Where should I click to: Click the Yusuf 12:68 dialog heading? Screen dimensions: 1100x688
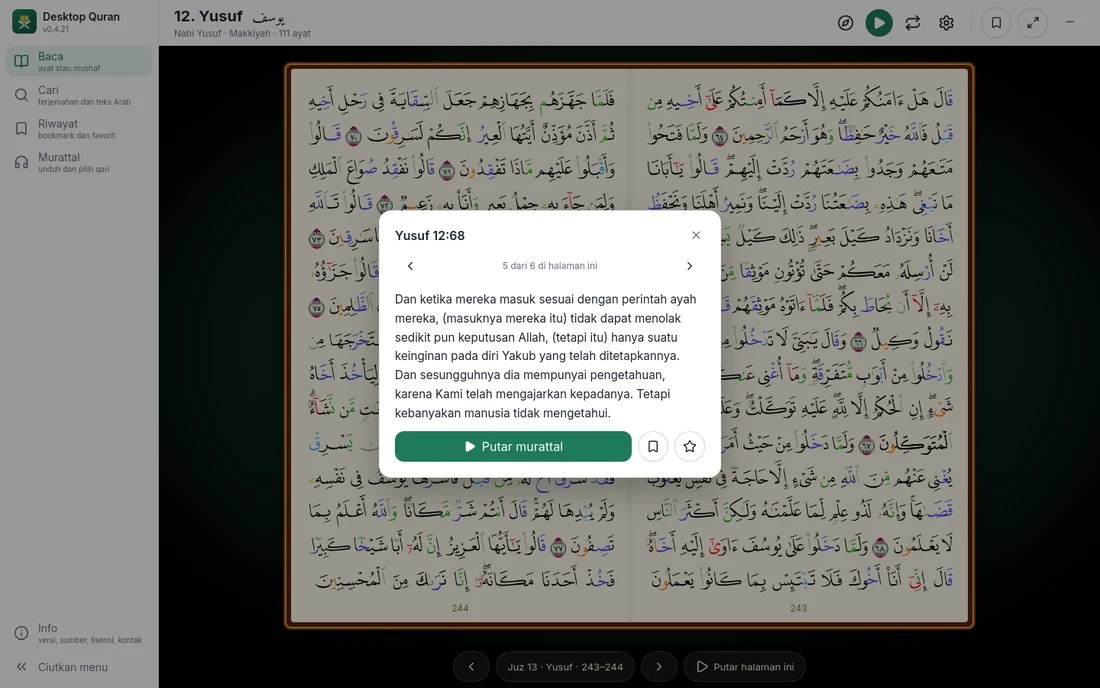tap(430, 236)
